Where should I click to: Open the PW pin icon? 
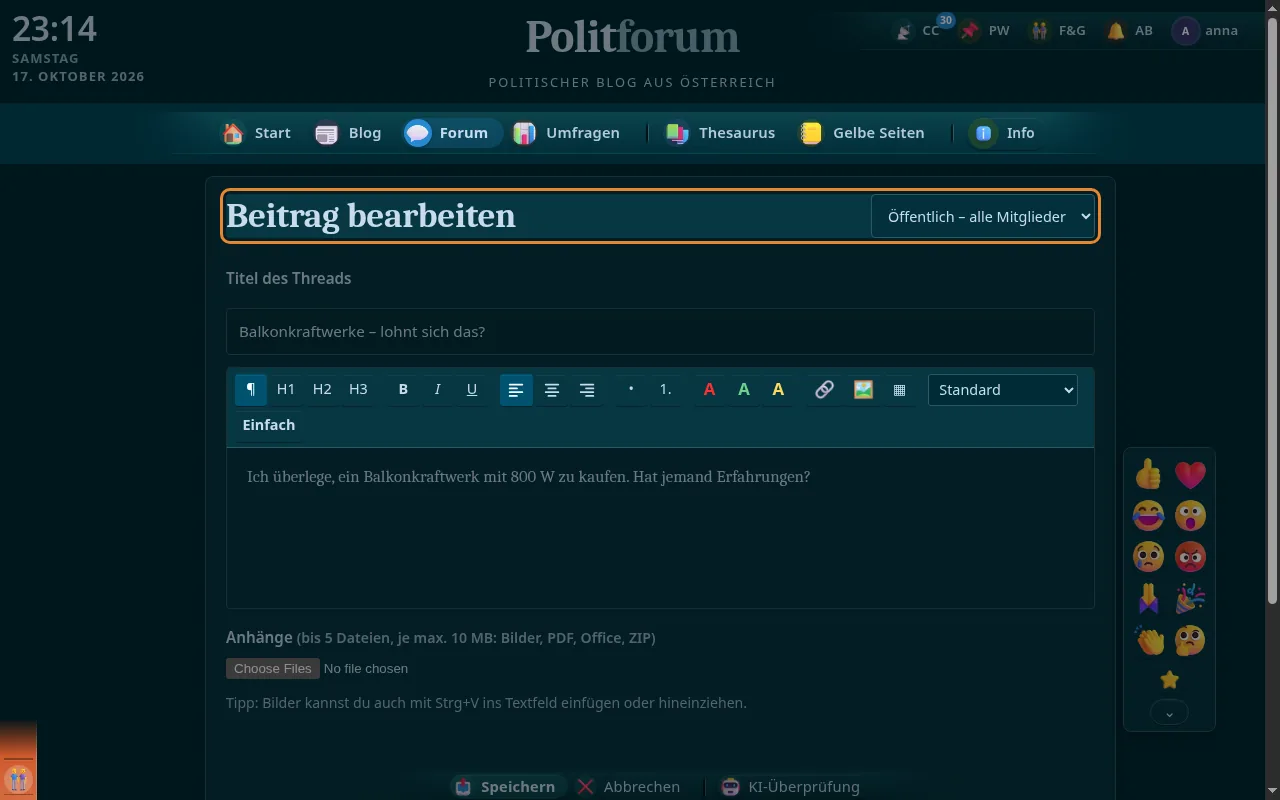985,31
